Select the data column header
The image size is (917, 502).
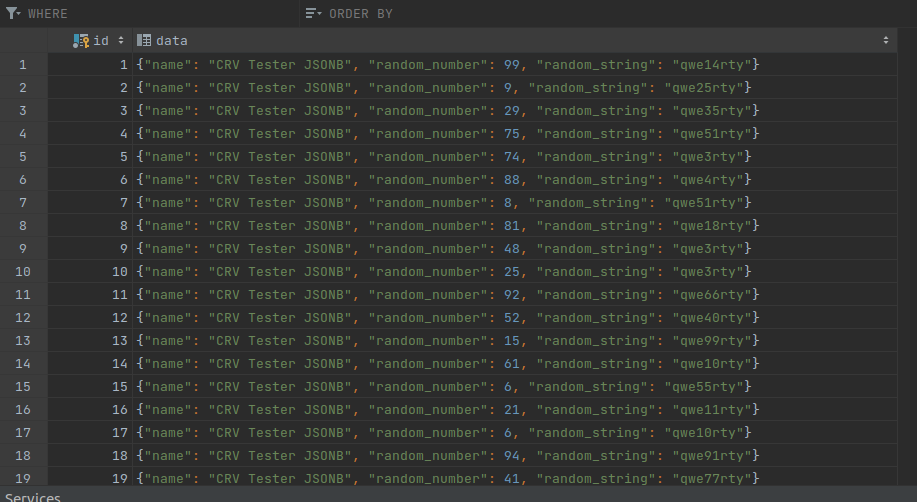(500, 40)
